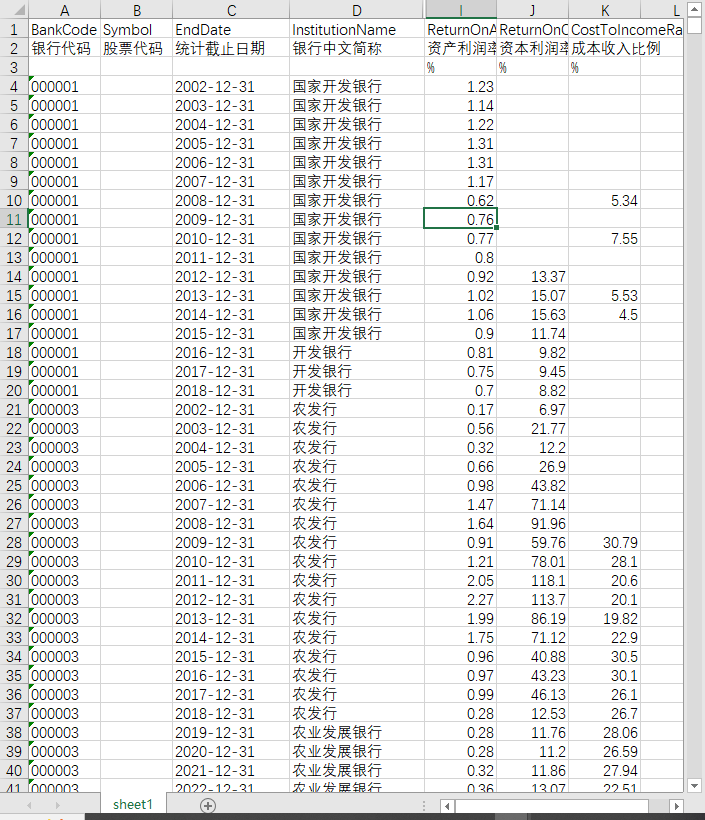Click horizontal scrollbar right arrow
705x820 pixels.
677,806
